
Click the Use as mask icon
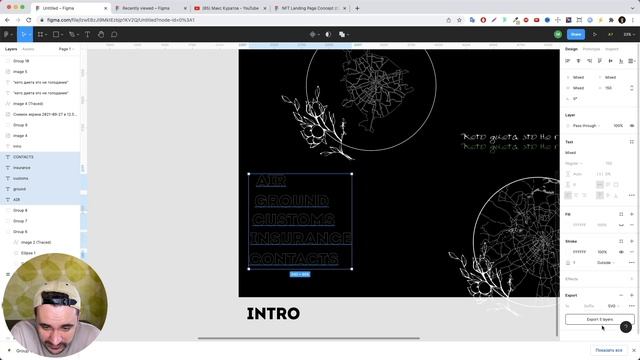pyautogui.click(x=328, y=35)
